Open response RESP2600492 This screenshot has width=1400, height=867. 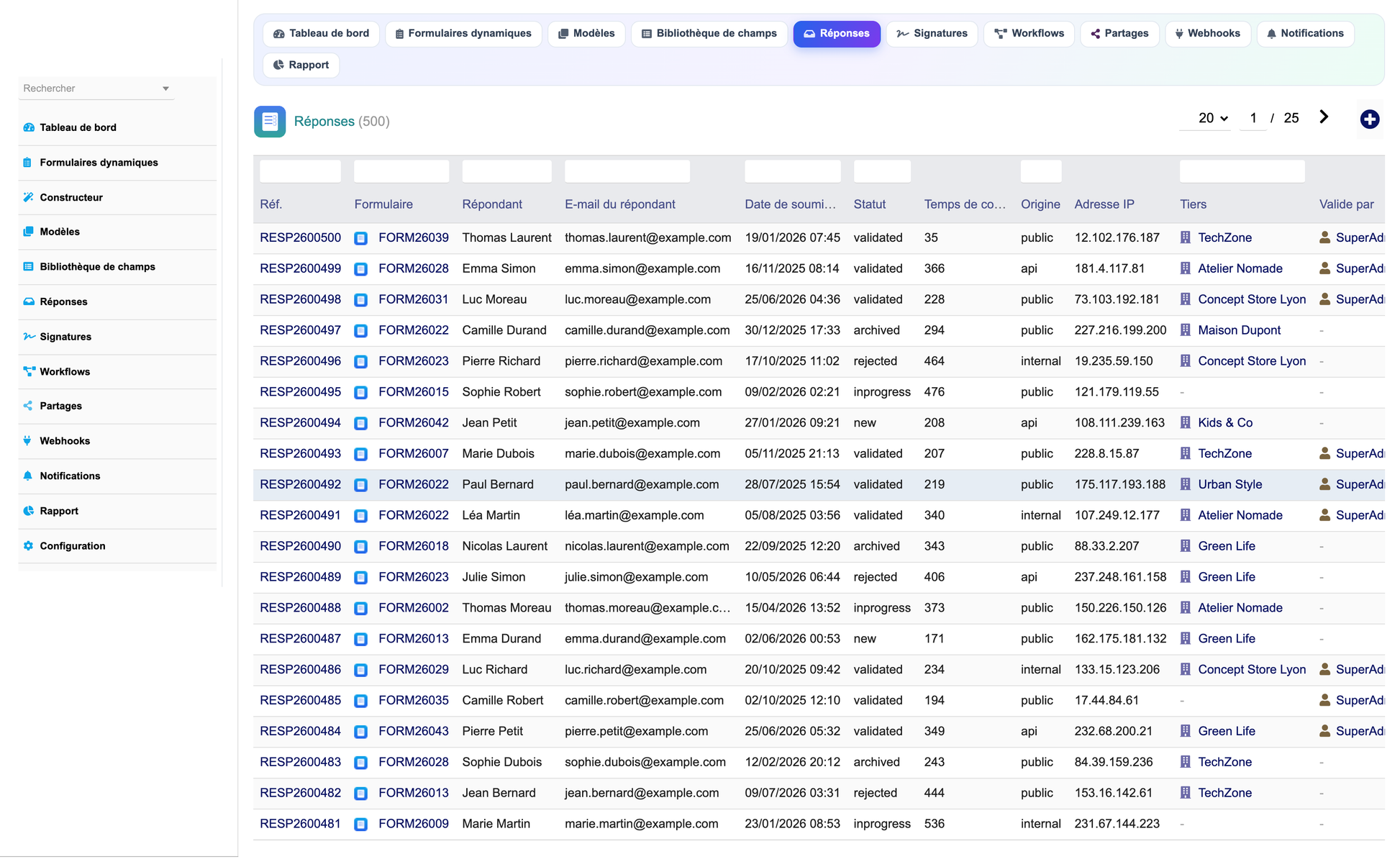(300, 484)
